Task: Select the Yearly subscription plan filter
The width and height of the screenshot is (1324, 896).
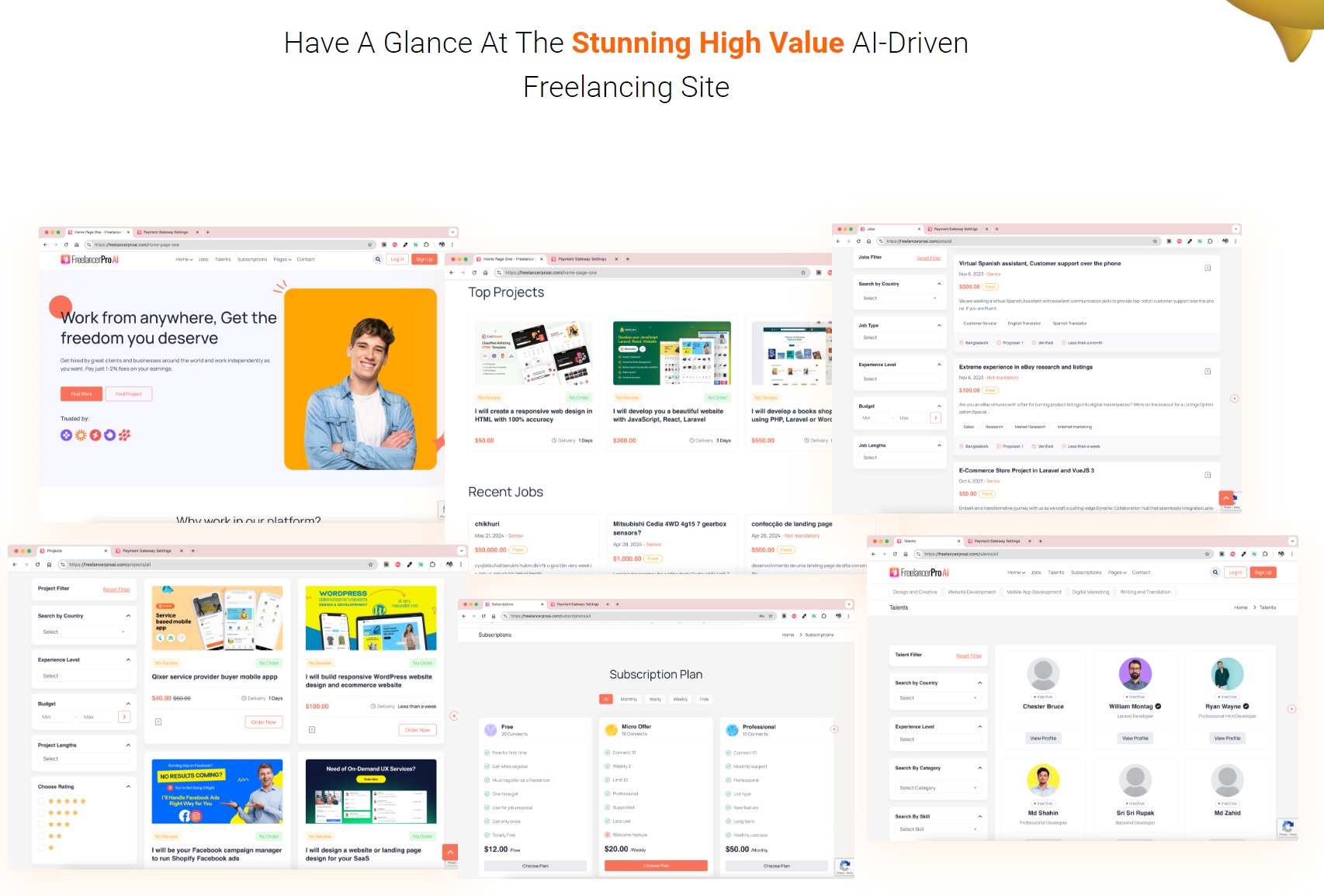Action: point(655,699)
